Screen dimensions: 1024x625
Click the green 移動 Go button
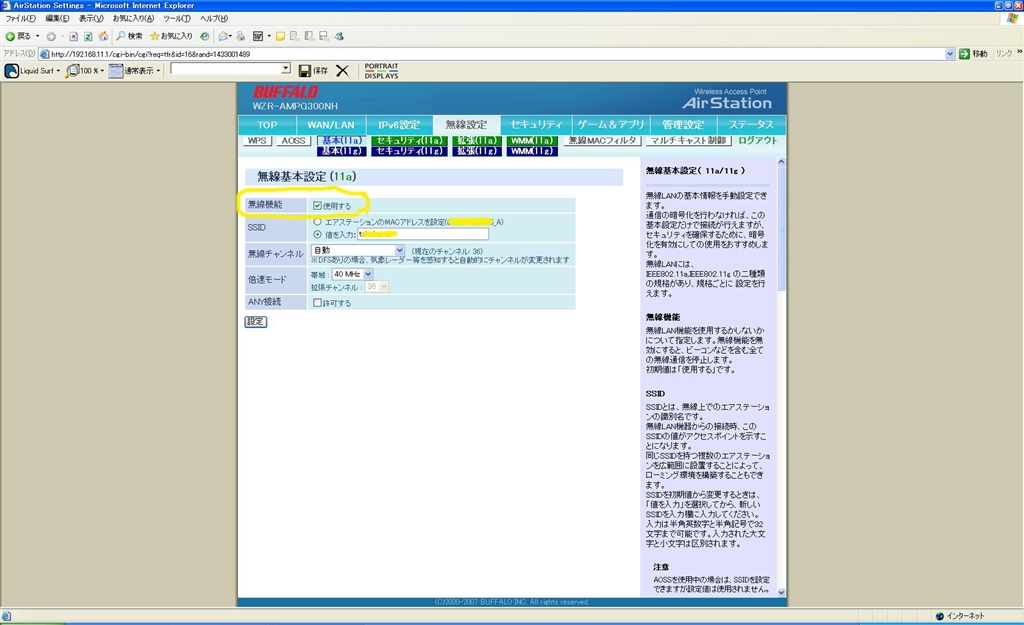(x=973, y=54)
